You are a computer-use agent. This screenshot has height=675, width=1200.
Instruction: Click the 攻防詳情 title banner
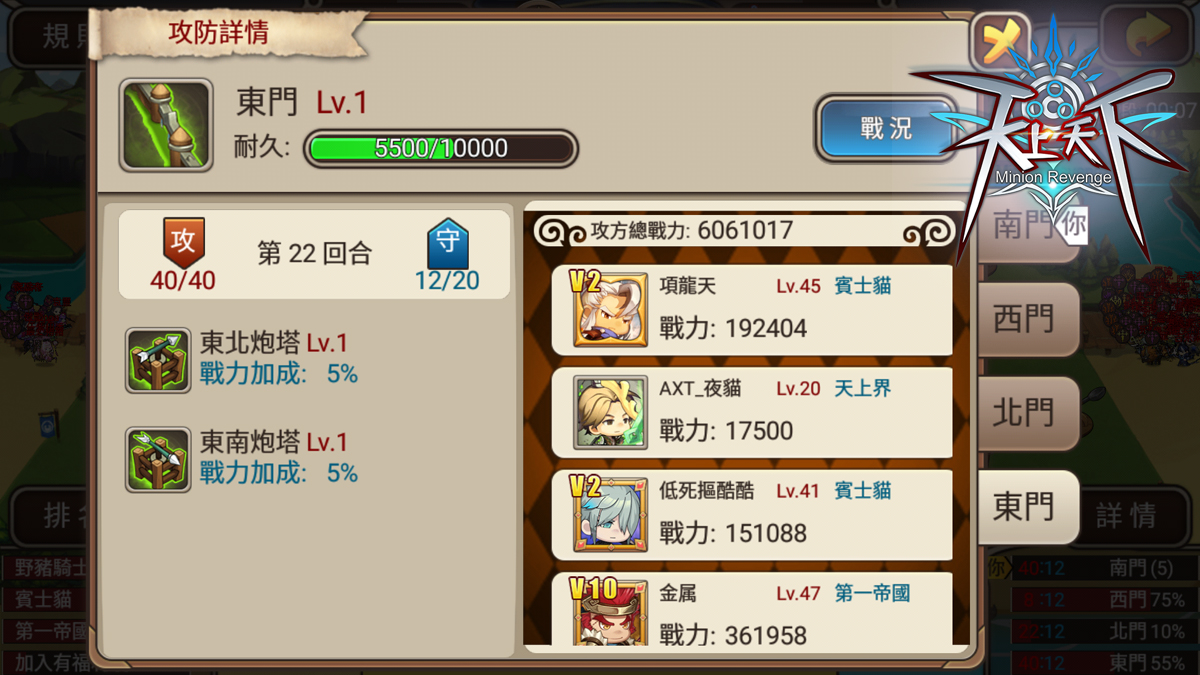[218, 33]
